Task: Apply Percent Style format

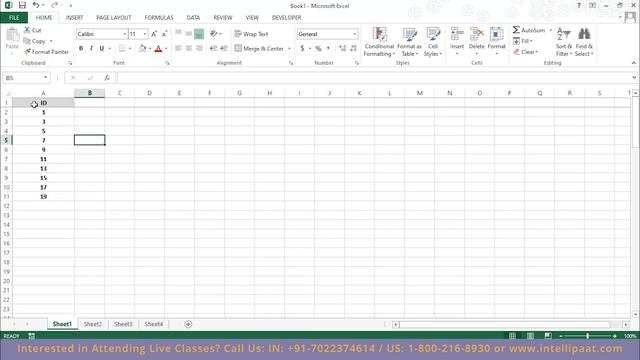Action: (318, 49)
